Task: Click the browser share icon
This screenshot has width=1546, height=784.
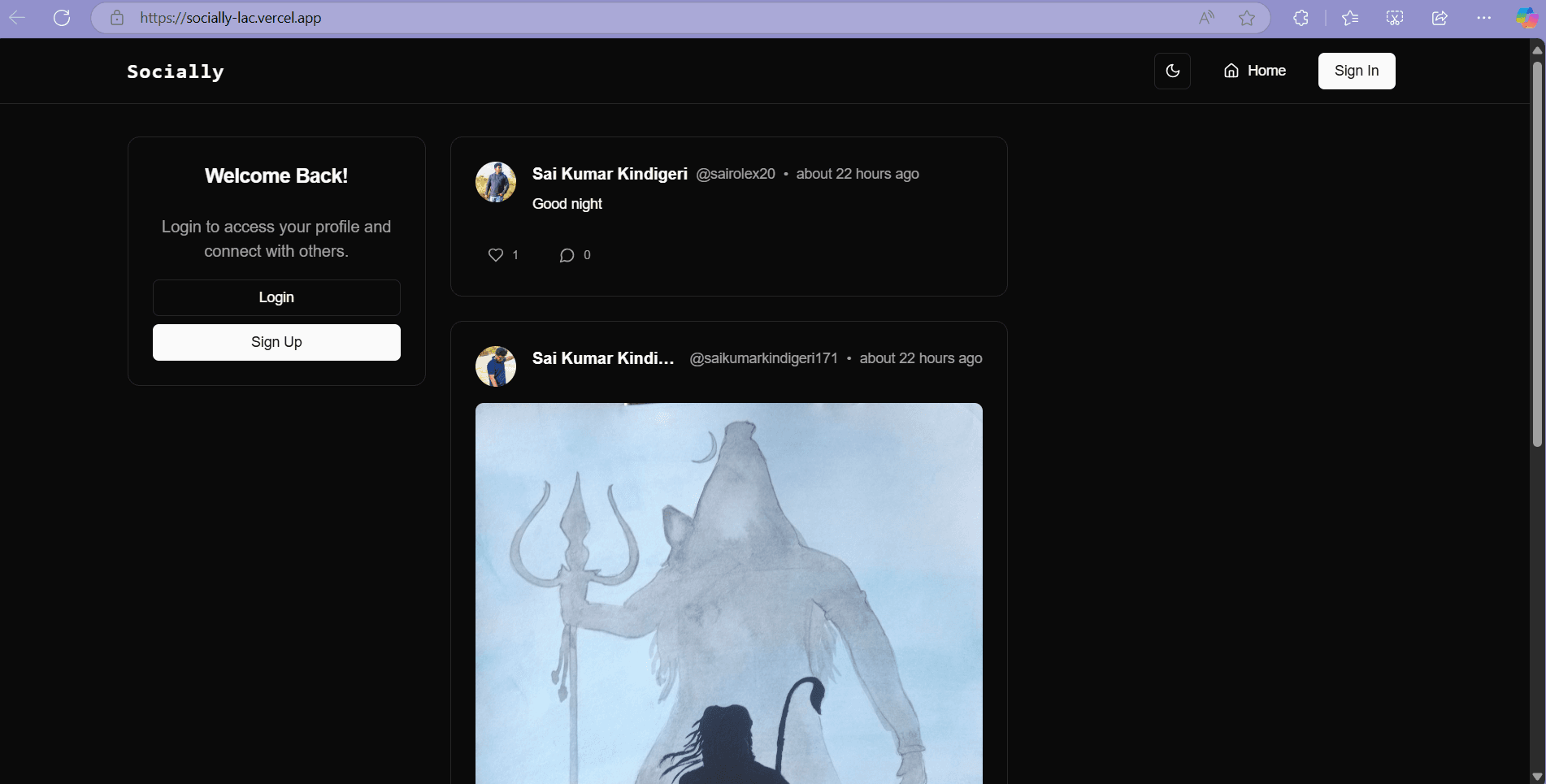Action: (1440, 18)
